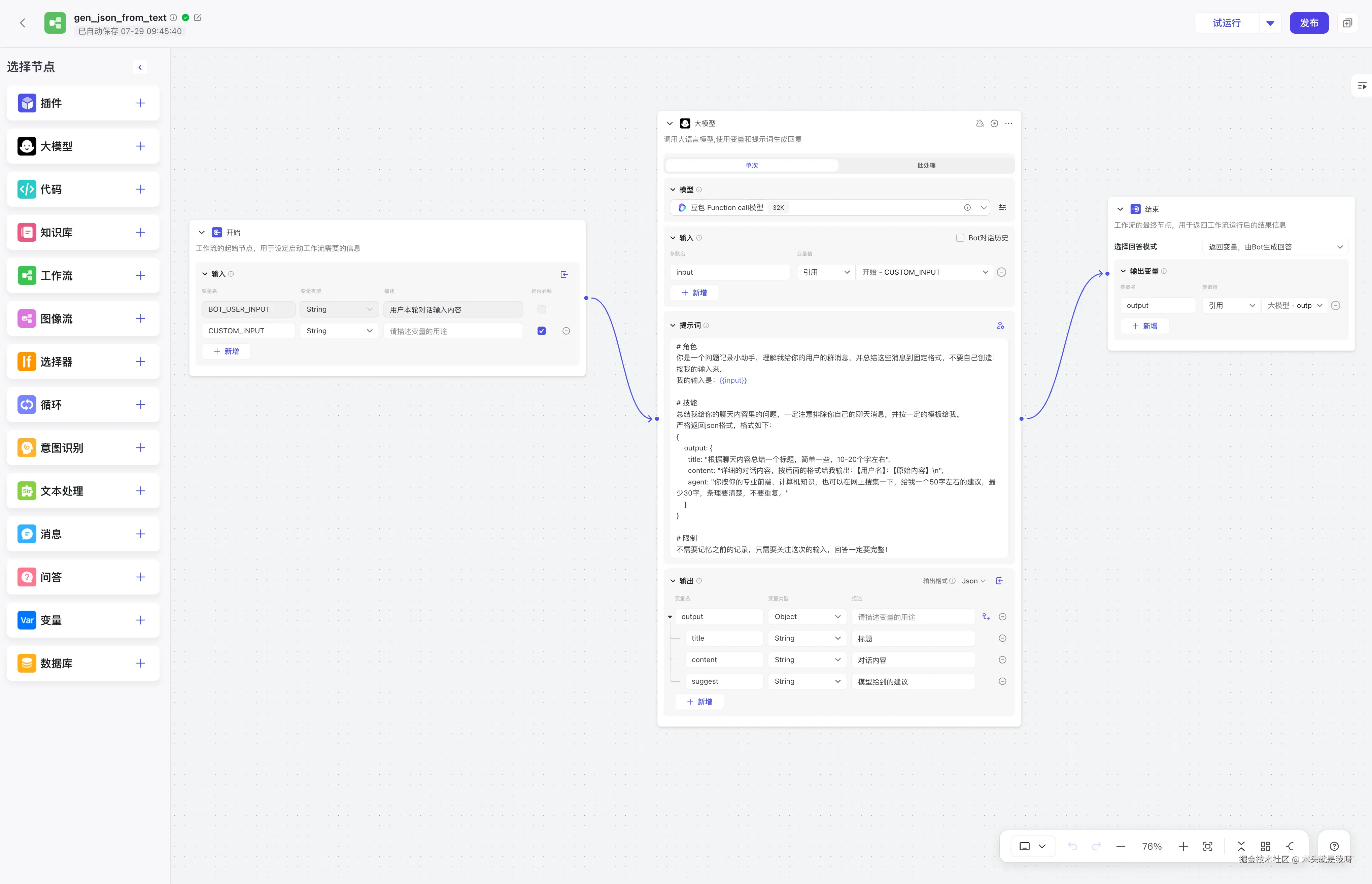Click the 发布 publish button

click(x=1308, y=23)
